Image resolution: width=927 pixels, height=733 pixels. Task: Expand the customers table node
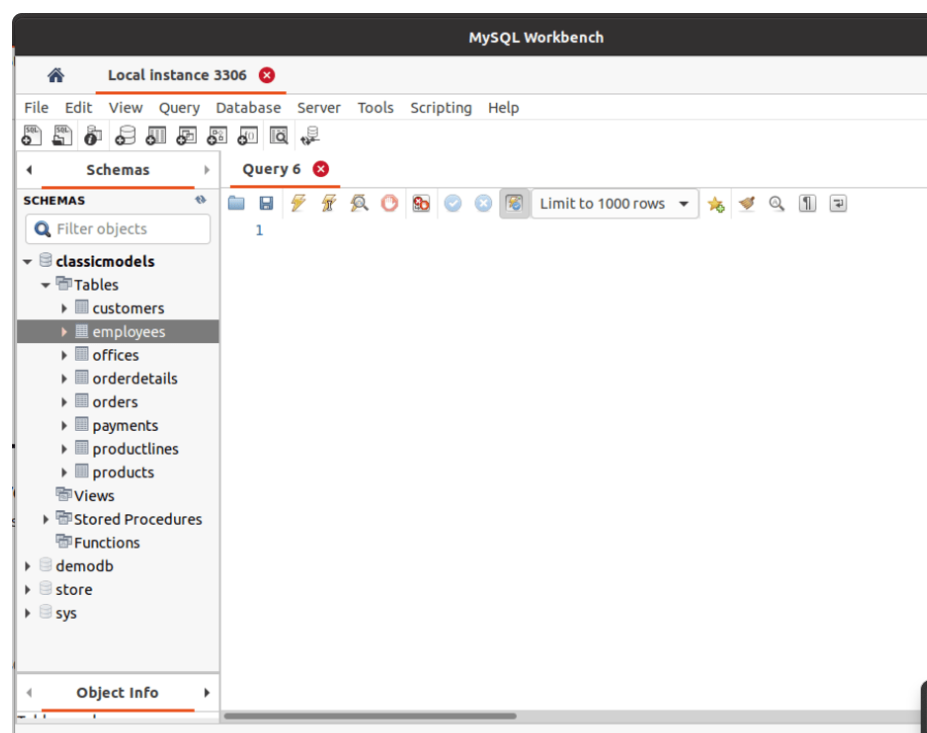coord(63,308)
